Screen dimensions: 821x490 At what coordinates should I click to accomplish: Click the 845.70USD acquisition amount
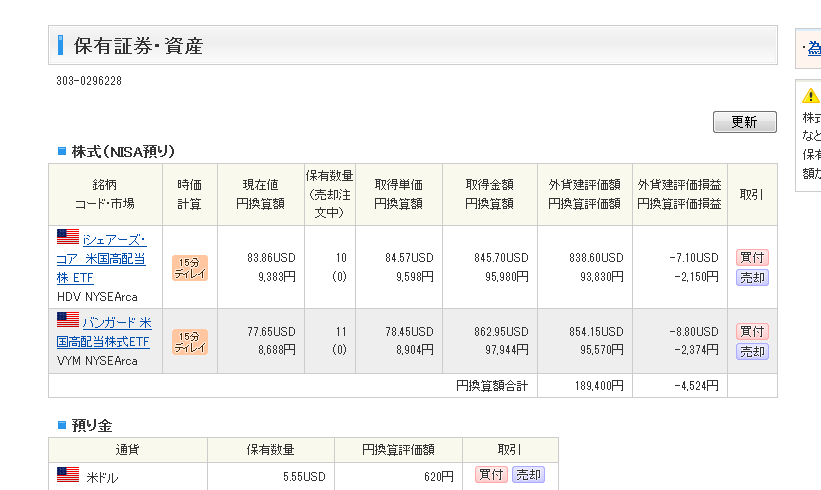coord(501,258)
